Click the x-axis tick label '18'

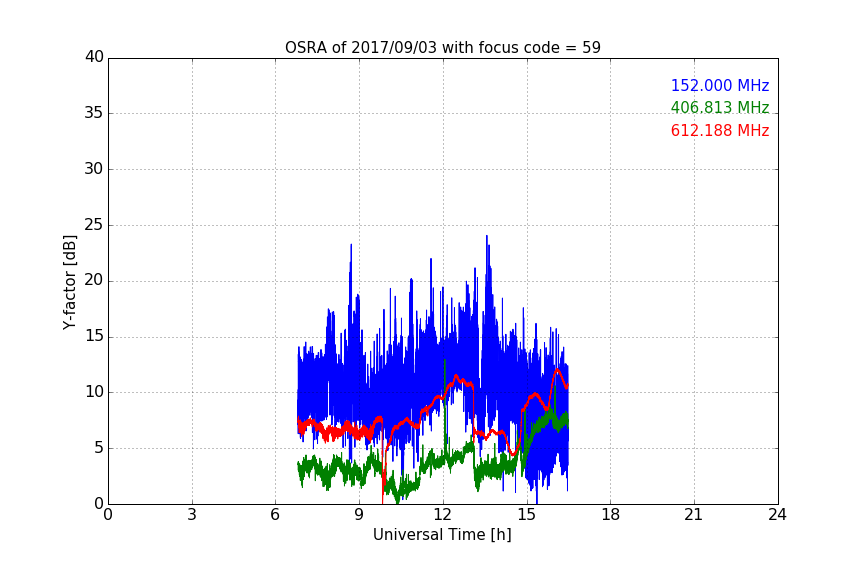tap(611, 515)
